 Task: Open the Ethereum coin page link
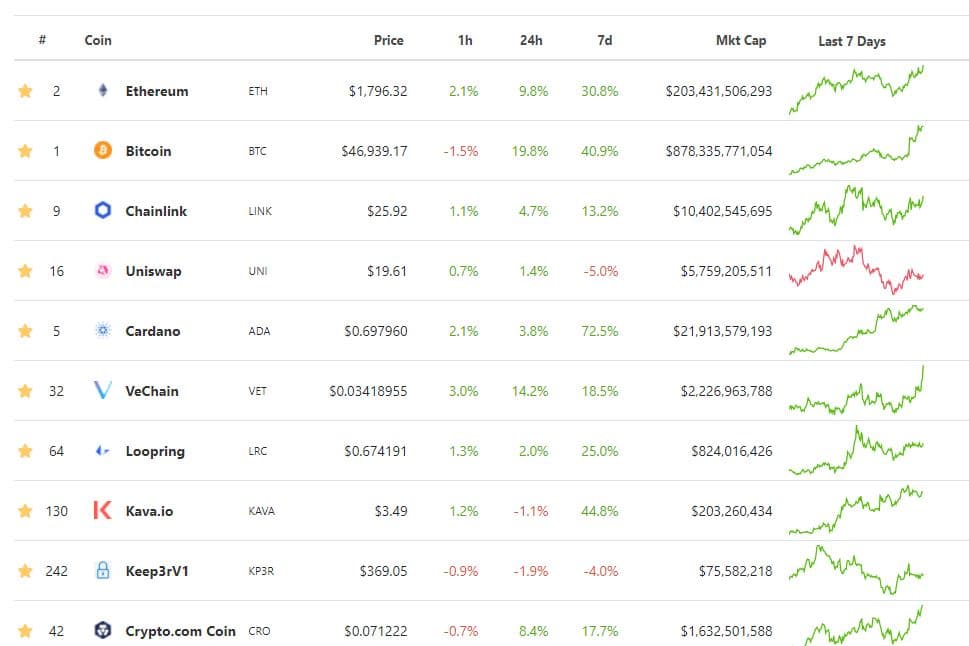pyautogui.click(x=157, y=91)
